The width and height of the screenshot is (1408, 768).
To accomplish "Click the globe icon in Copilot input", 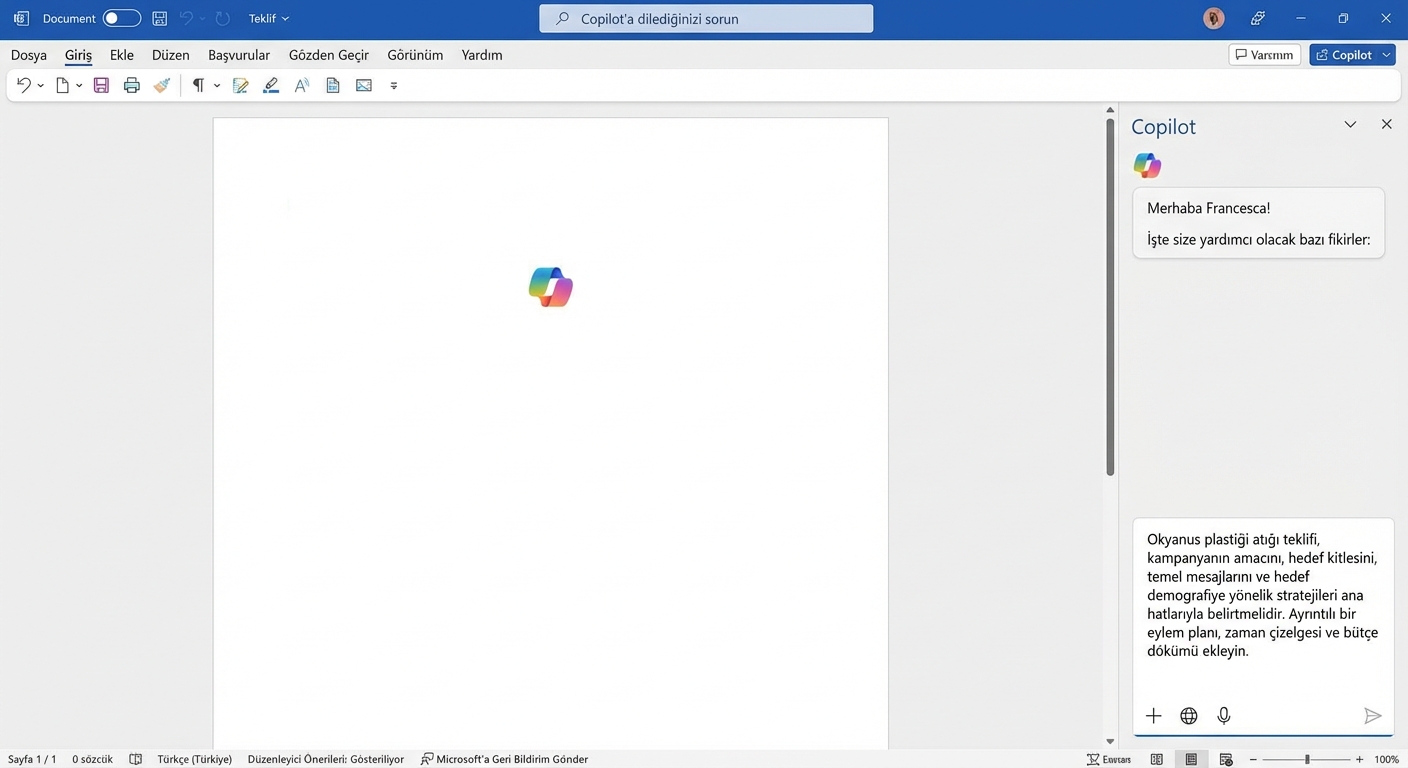I will tap(1188, 715).
